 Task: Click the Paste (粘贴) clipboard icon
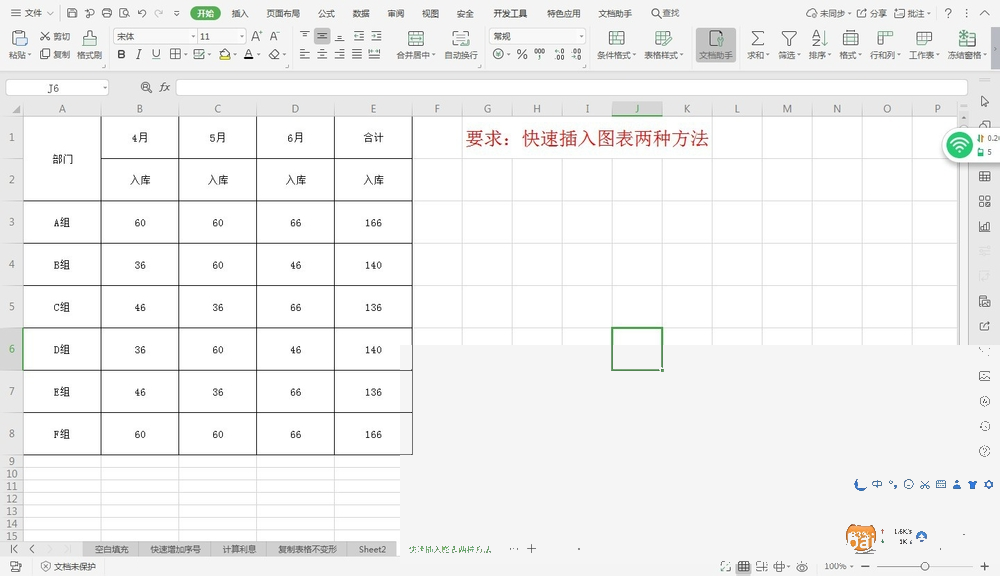(20, 38)
